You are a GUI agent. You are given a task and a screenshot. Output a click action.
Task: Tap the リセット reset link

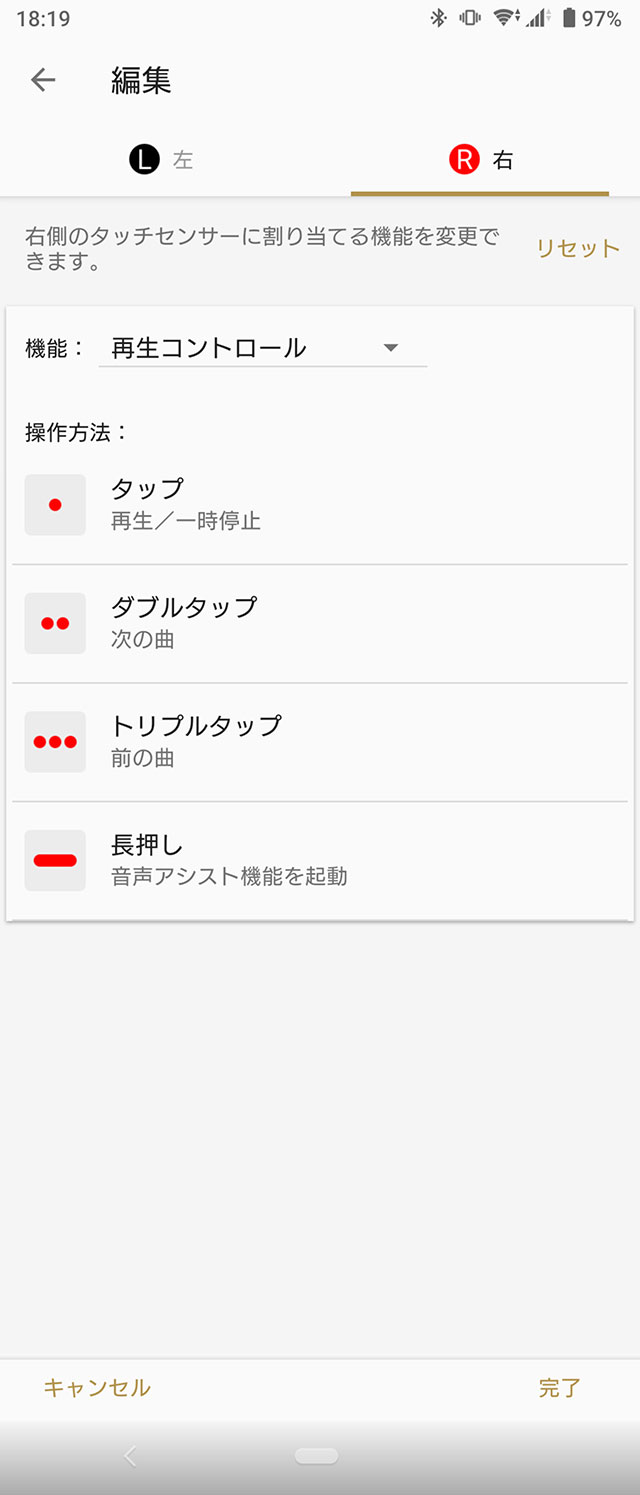coord(577,249)
